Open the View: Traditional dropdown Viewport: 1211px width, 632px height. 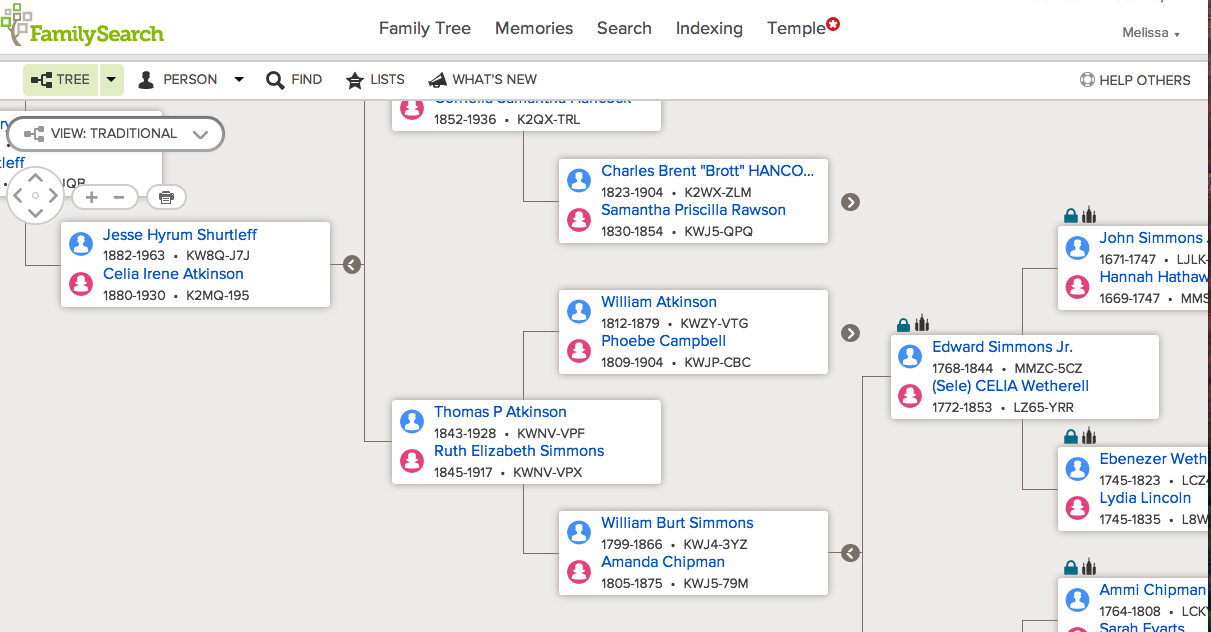point(115,134)
